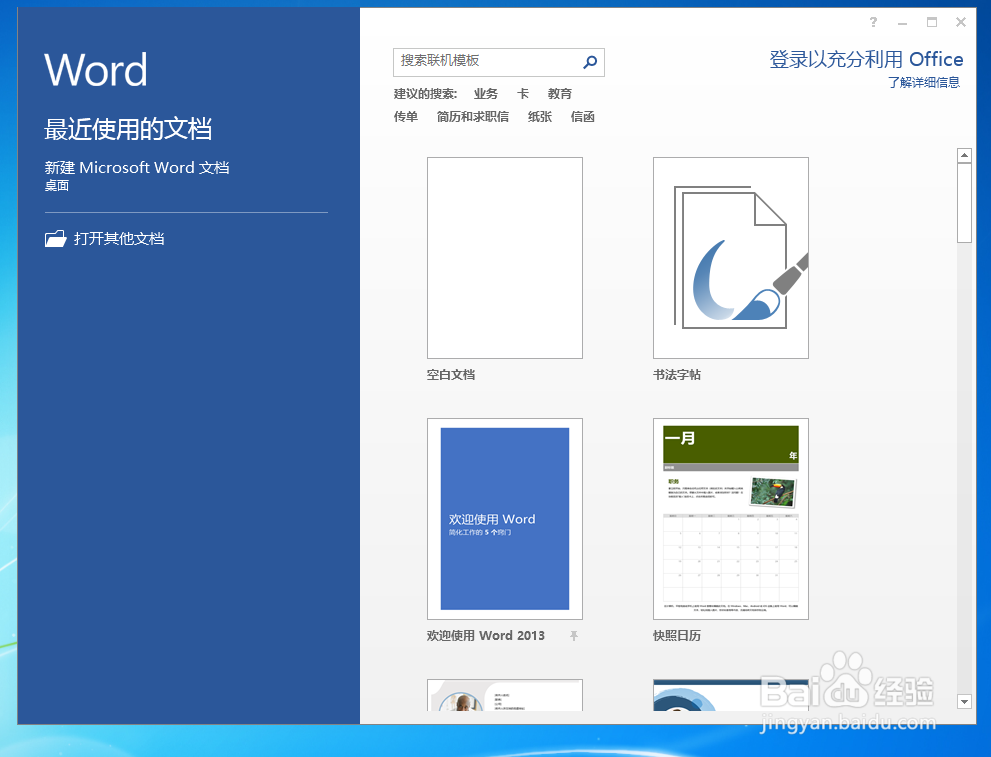Click the open-folder icon beside 打开其他文档
Image resolution: width=991 pixels, height=757 pixels.
pyautogui.click(x=56, y=239)
